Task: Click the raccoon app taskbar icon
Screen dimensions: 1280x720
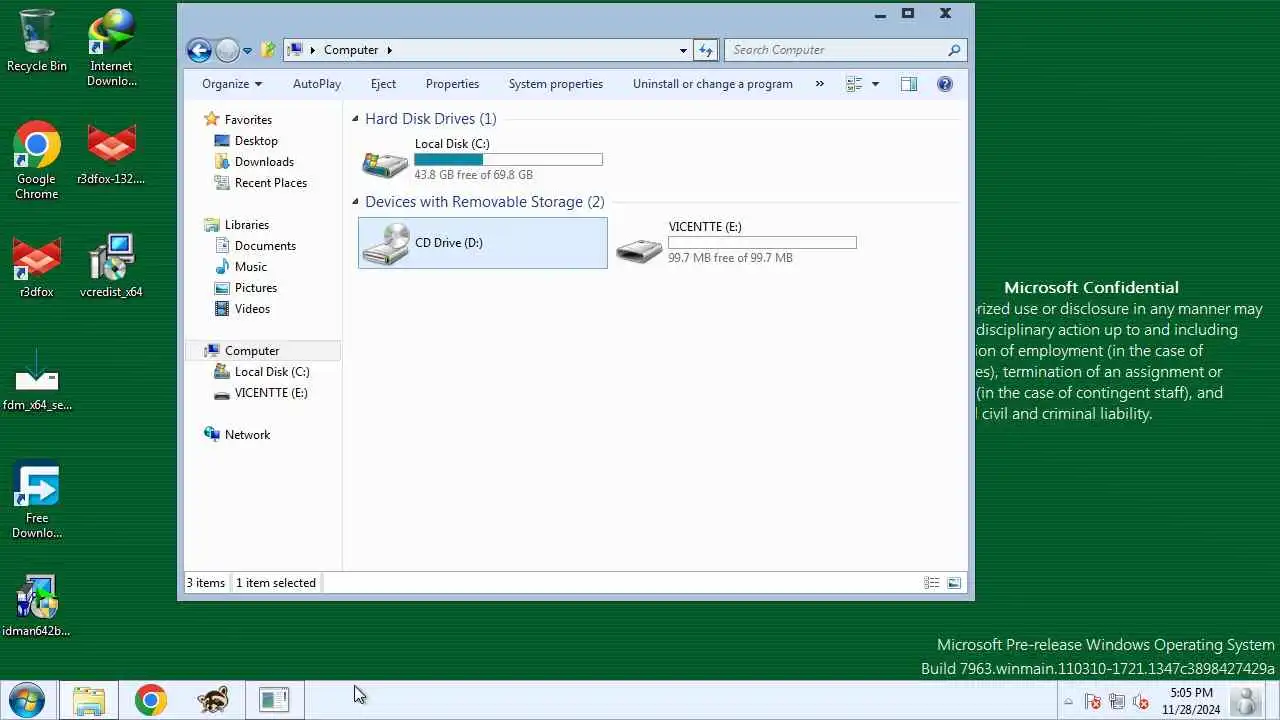Action: pos(212,700)
